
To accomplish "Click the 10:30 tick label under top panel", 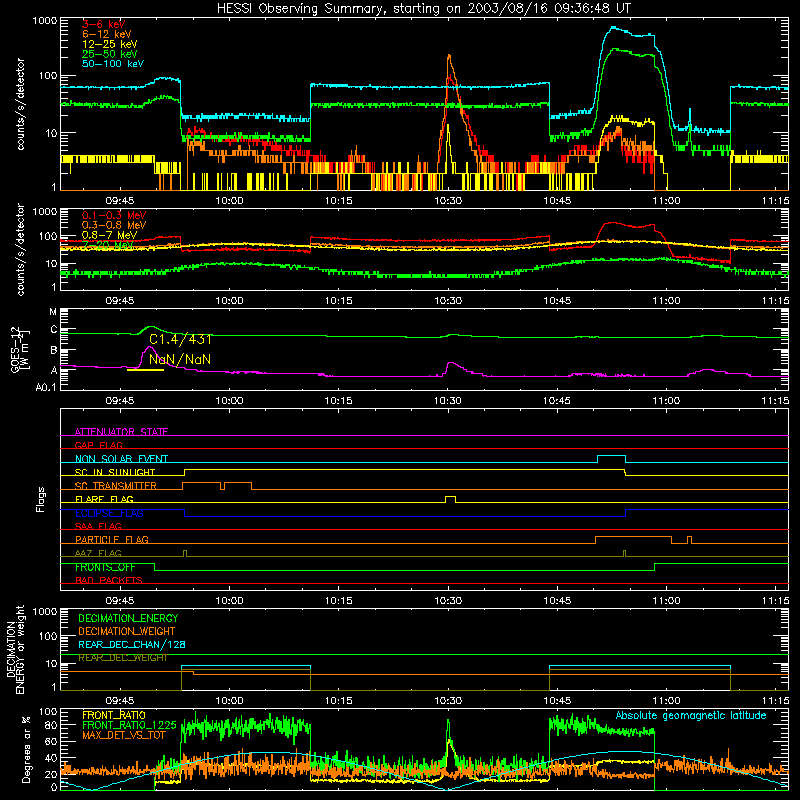I will click(448, 201).
